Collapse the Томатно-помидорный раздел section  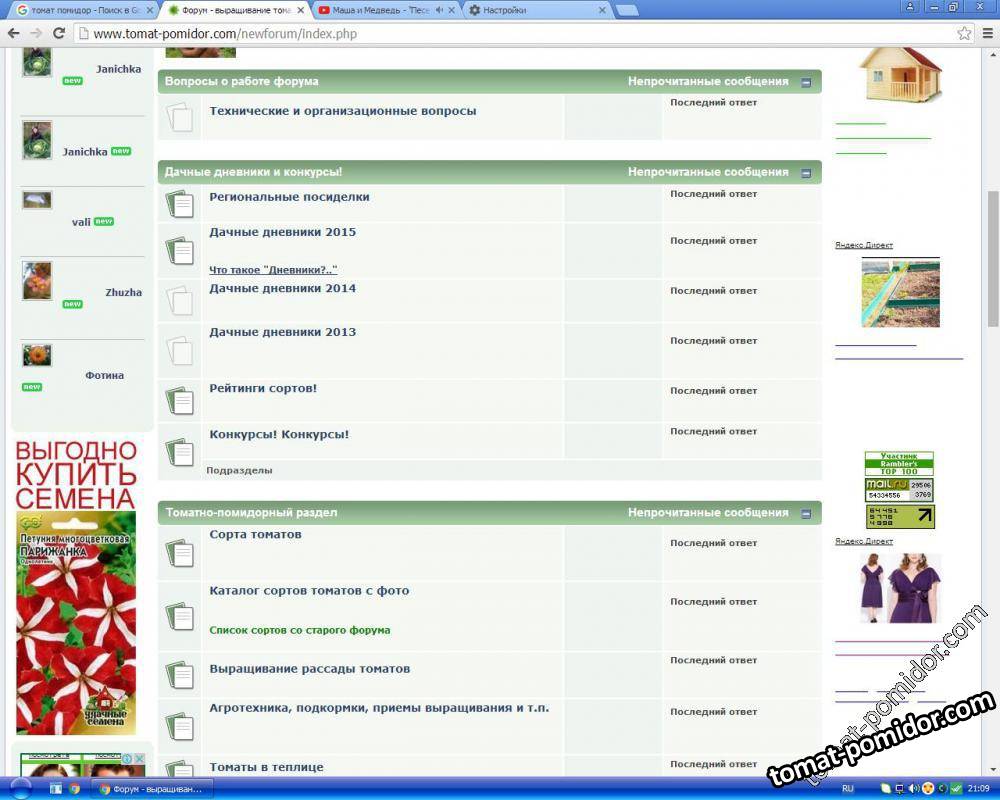(x=806, y=513)
